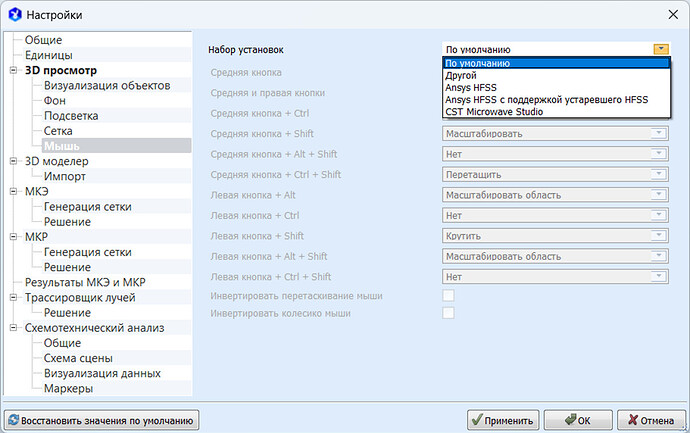Select 'Единицы' in the settings tree
690x433 pixels.
(48, 55)
